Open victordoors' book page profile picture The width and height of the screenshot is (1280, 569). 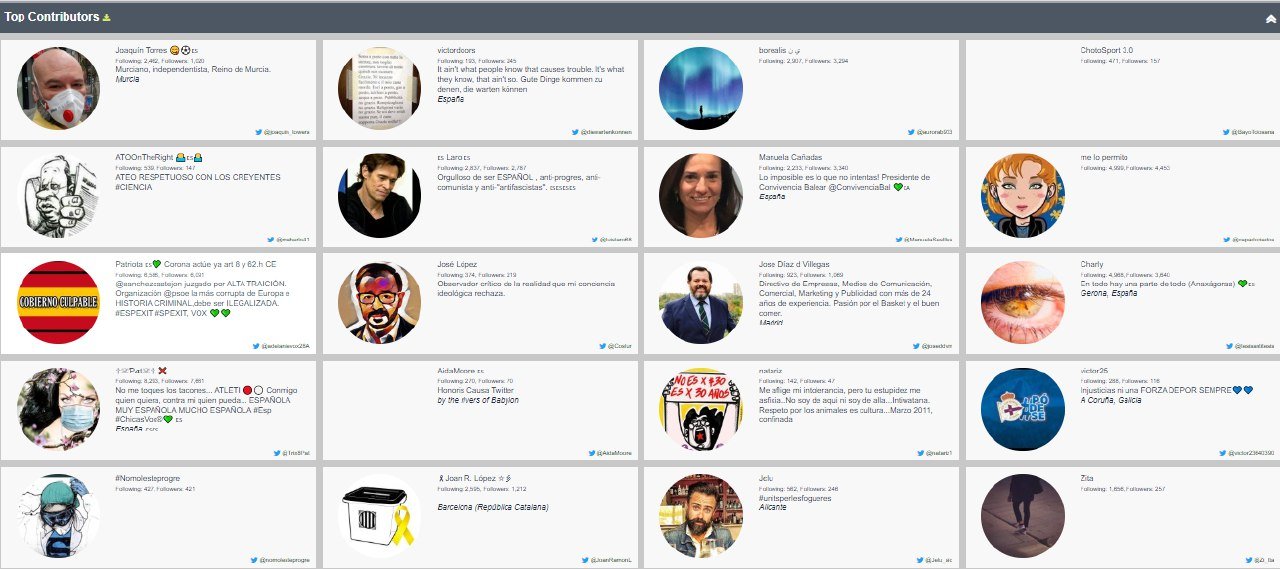pyautogui.click(x=380, y=88)
